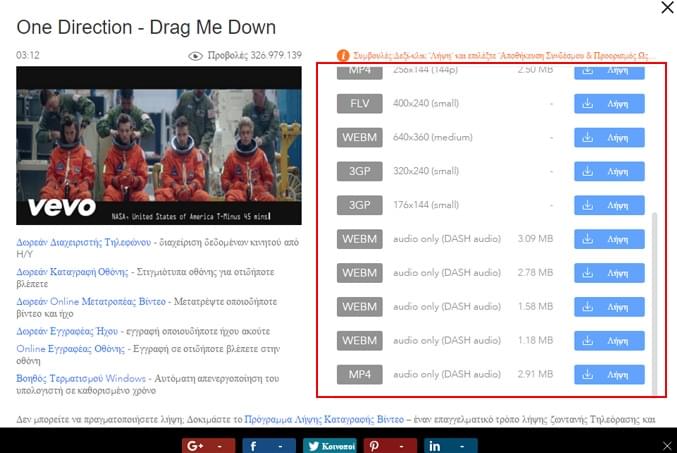Download the FLV 400x240 video
Screen dimensions: 677x453
[x=609, y=104]
